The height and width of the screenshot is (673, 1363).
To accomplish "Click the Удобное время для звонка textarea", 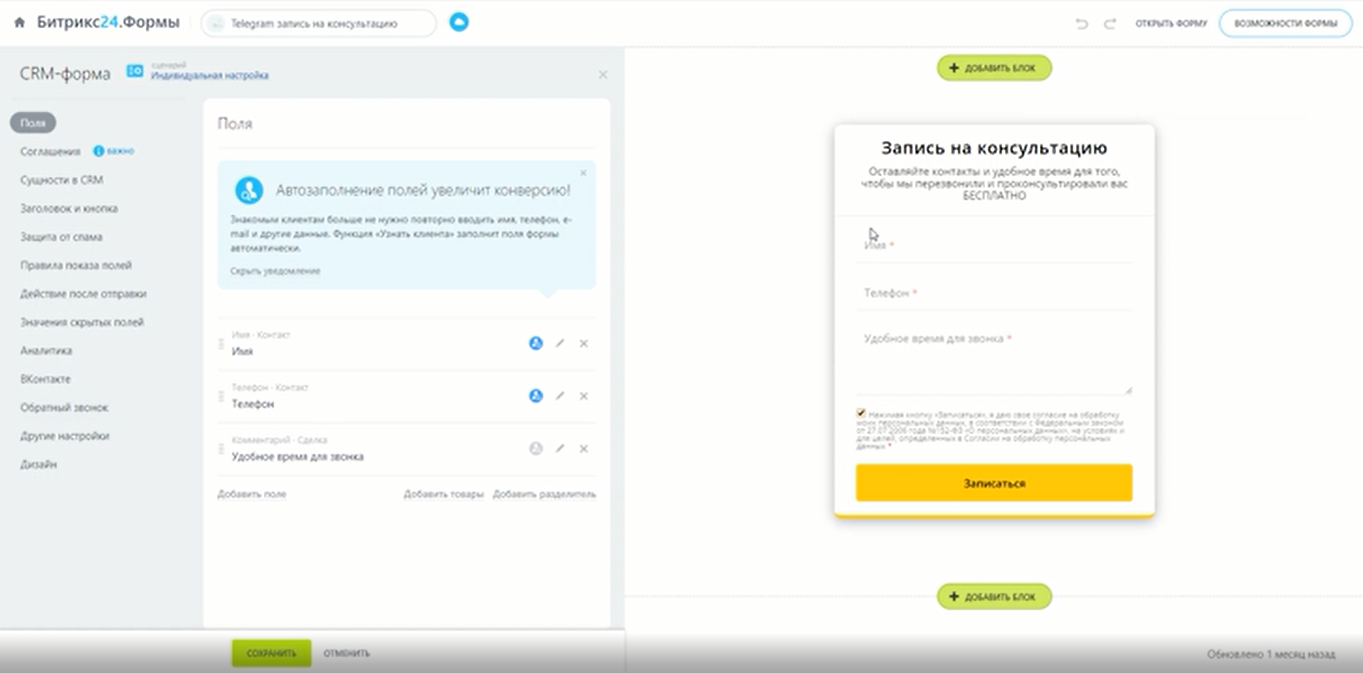I will click(x=994, y=360).
